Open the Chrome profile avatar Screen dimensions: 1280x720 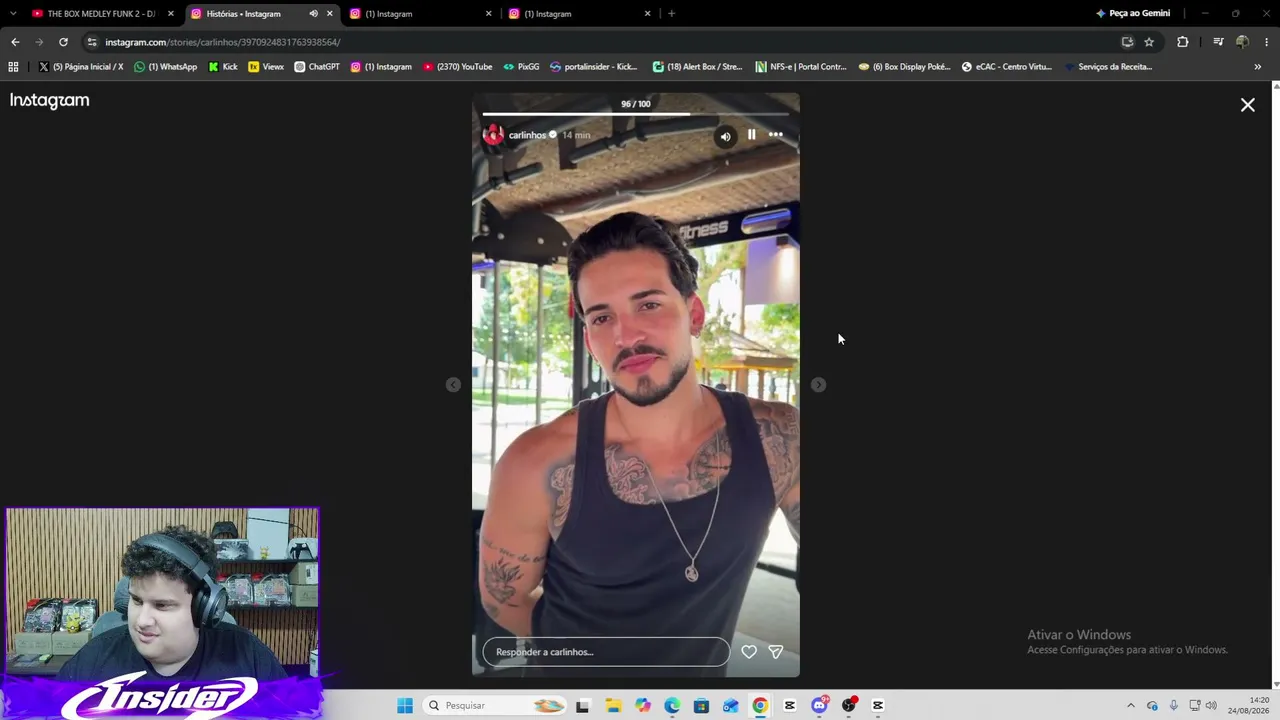coord(1242,42)
